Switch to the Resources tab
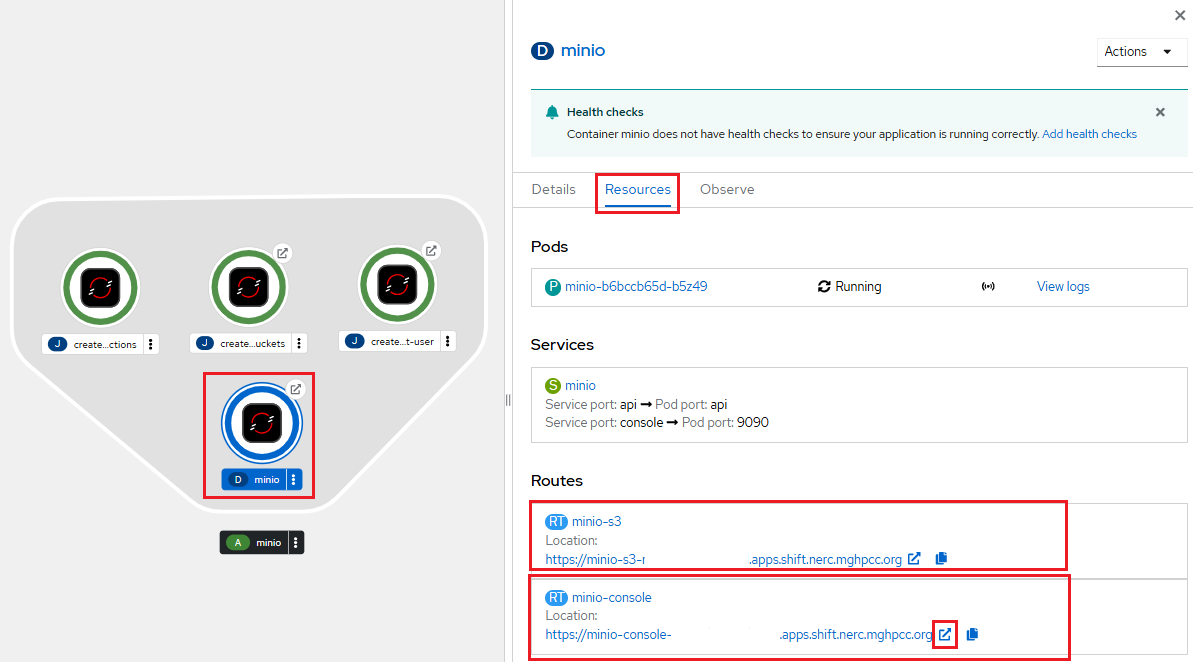 coord(638,189)
